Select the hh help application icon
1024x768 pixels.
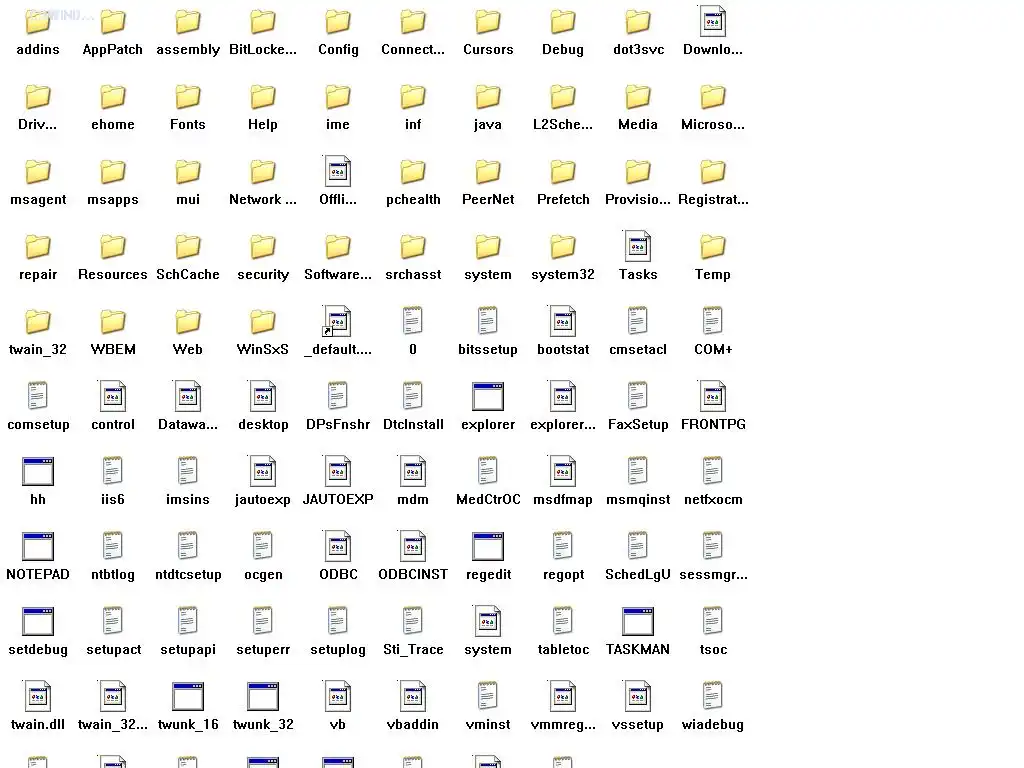tap(38, 472)
